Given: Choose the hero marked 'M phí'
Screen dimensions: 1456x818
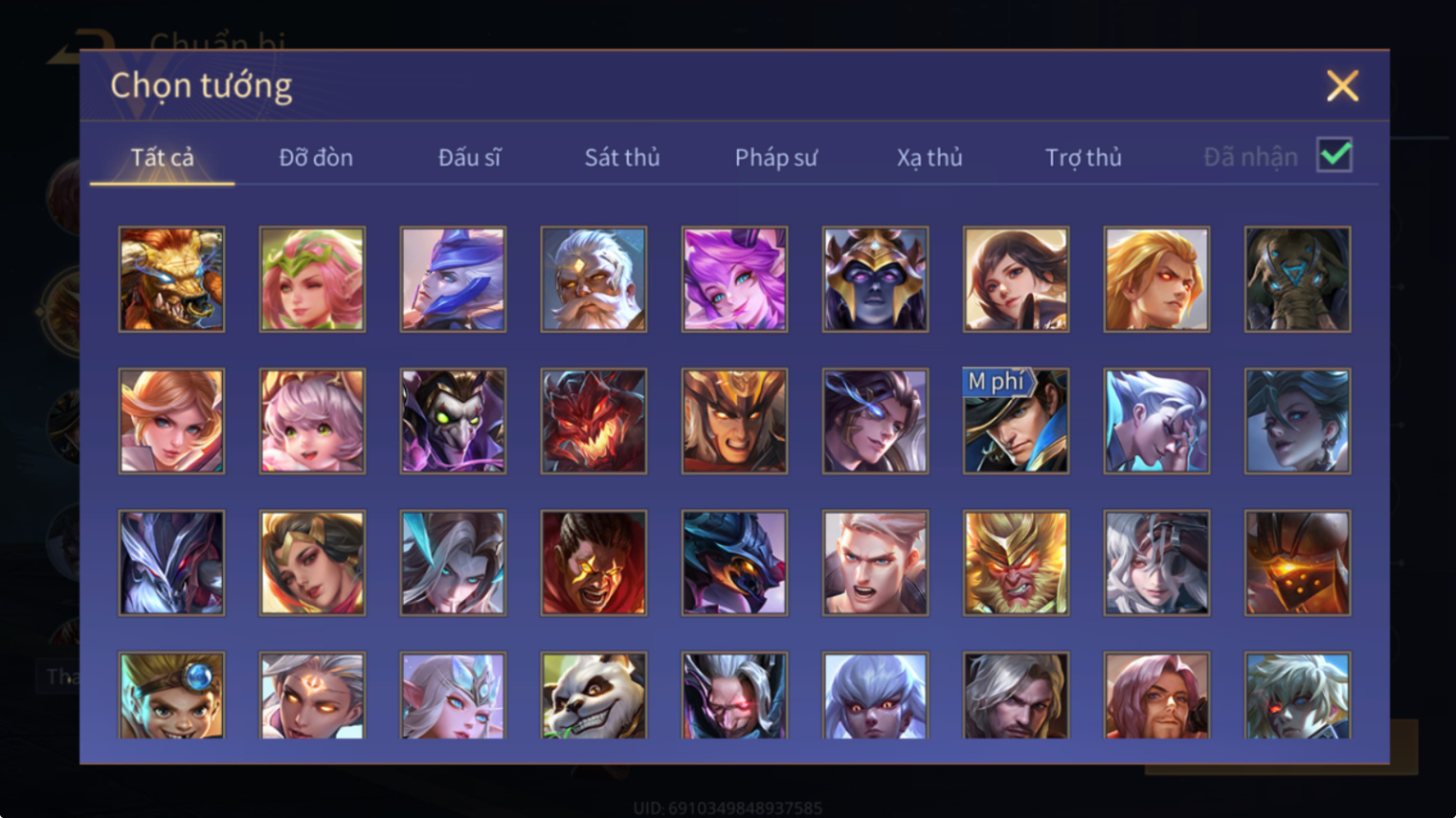Looking at the screenshot, I should [x=1016, y=421].
